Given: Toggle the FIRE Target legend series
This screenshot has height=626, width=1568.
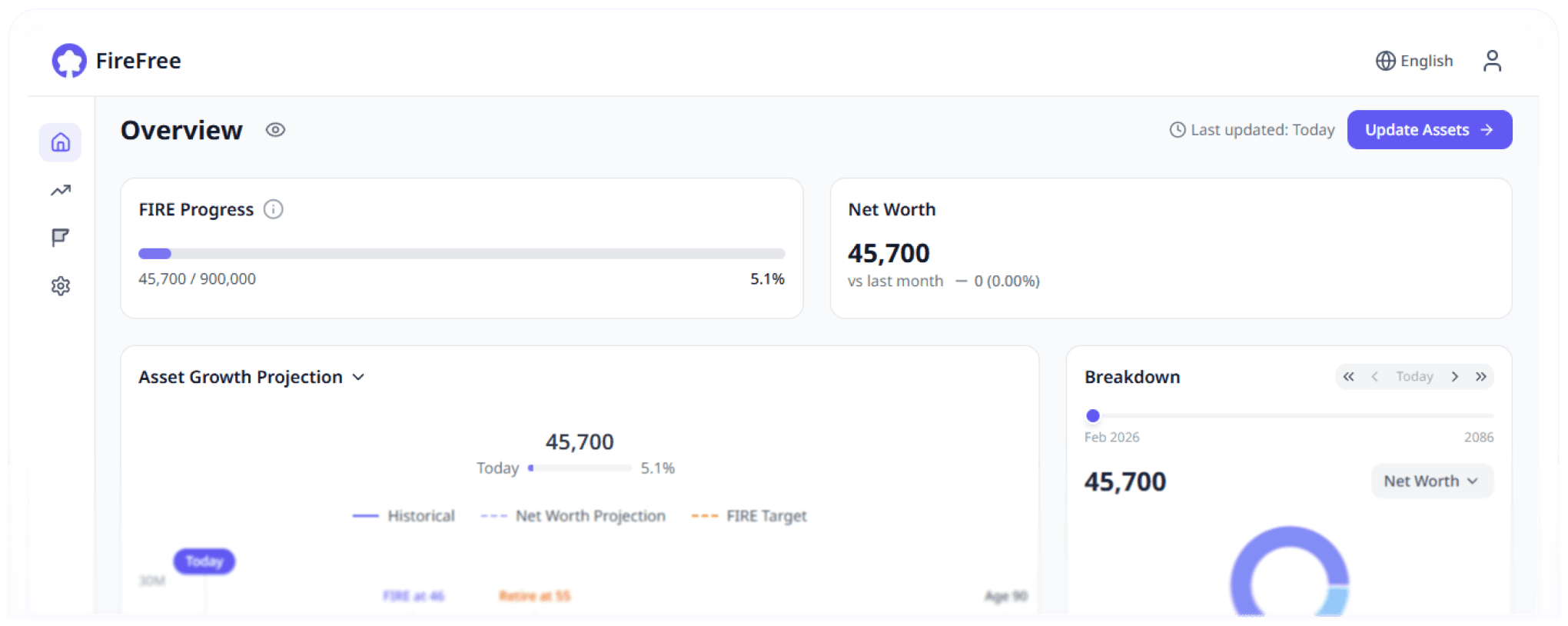Looking at the screenshot, I should pyautogui.click(x=749, y=516).
